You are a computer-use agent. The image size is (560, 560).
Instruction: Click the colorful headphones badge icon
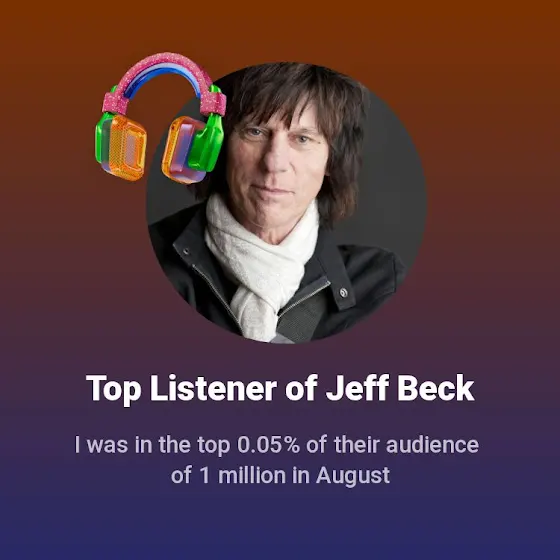[x=161, y=118]
